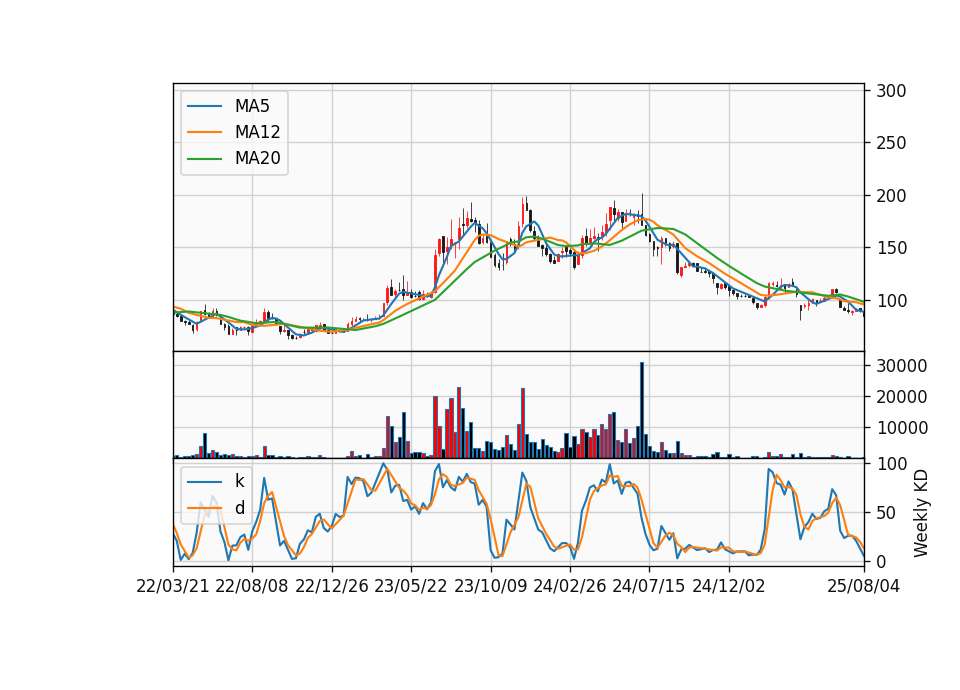Click the MA5 legend label
960x690 pixels.
pyautogui.click(x=252, y=106)
